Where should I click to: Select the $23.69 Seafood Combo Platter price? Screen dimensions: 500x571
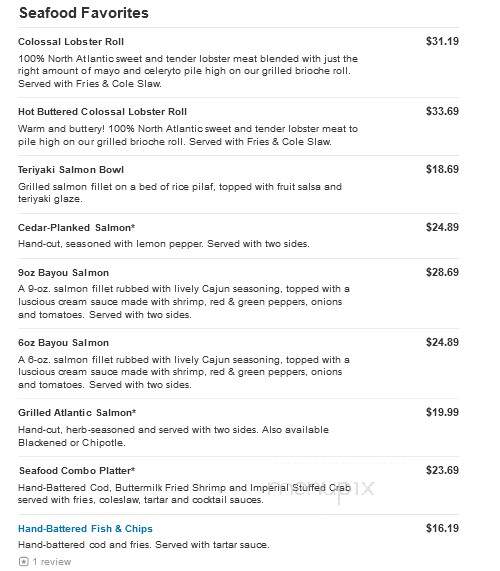click(442, 470)
